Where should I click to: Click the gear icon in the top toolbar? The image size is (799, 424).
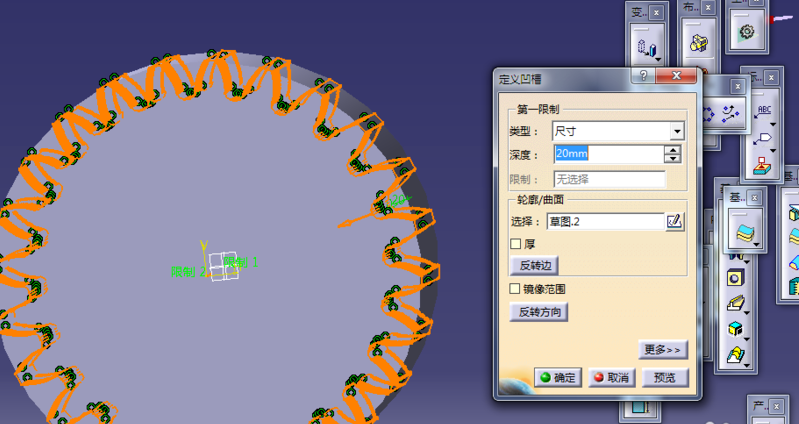pos(745,33)
